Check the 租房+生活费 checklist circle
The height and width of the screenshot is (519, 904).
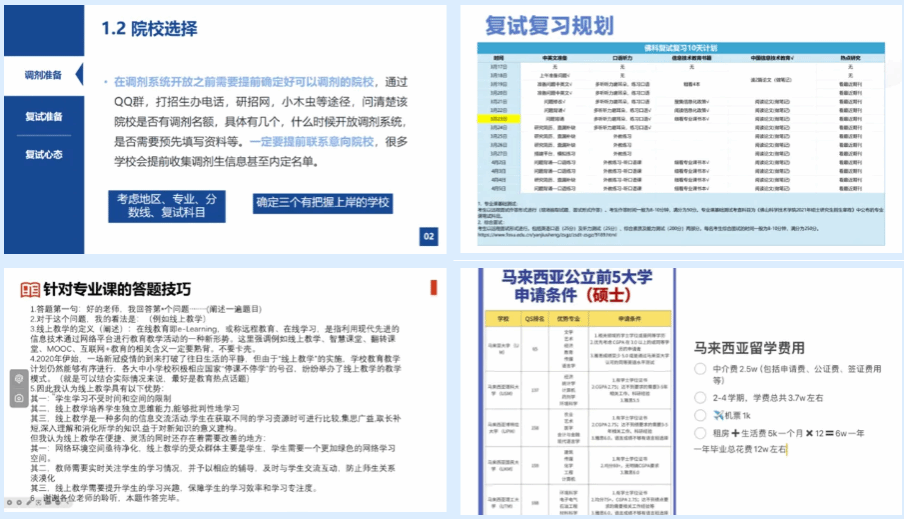[x=701, y=432]
